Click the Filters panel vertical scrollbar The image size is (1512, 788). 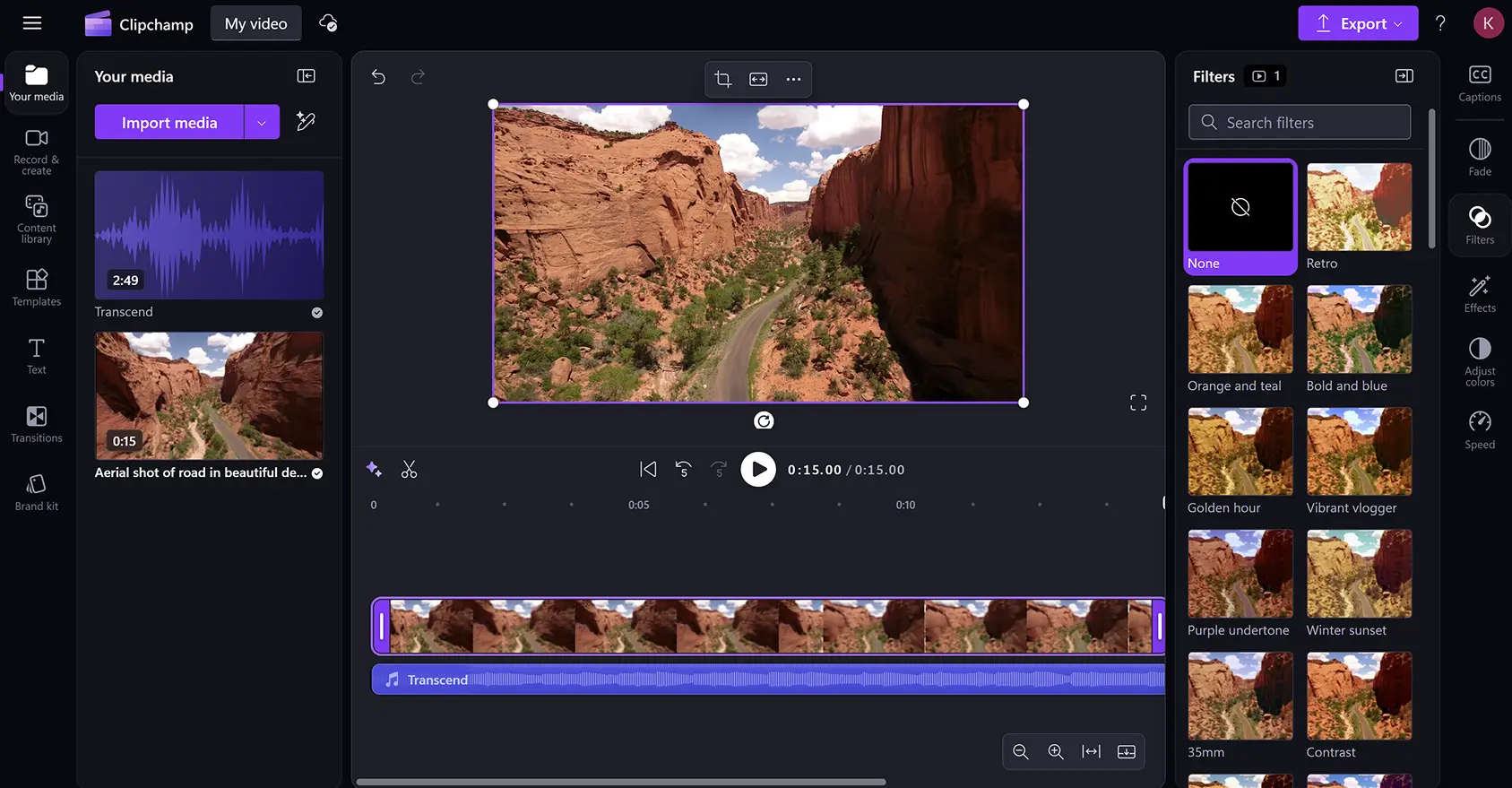(1431, 179)
